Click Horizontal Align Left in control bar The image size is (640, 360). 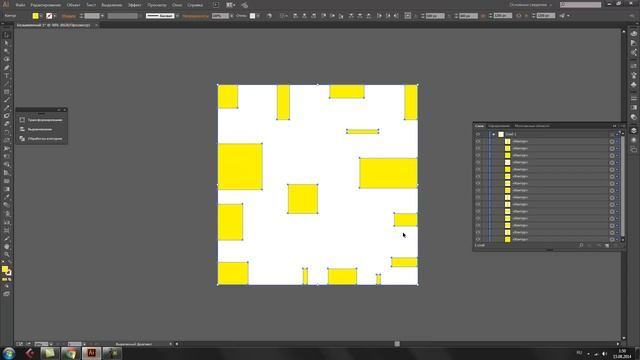click(x=295, y=16)
